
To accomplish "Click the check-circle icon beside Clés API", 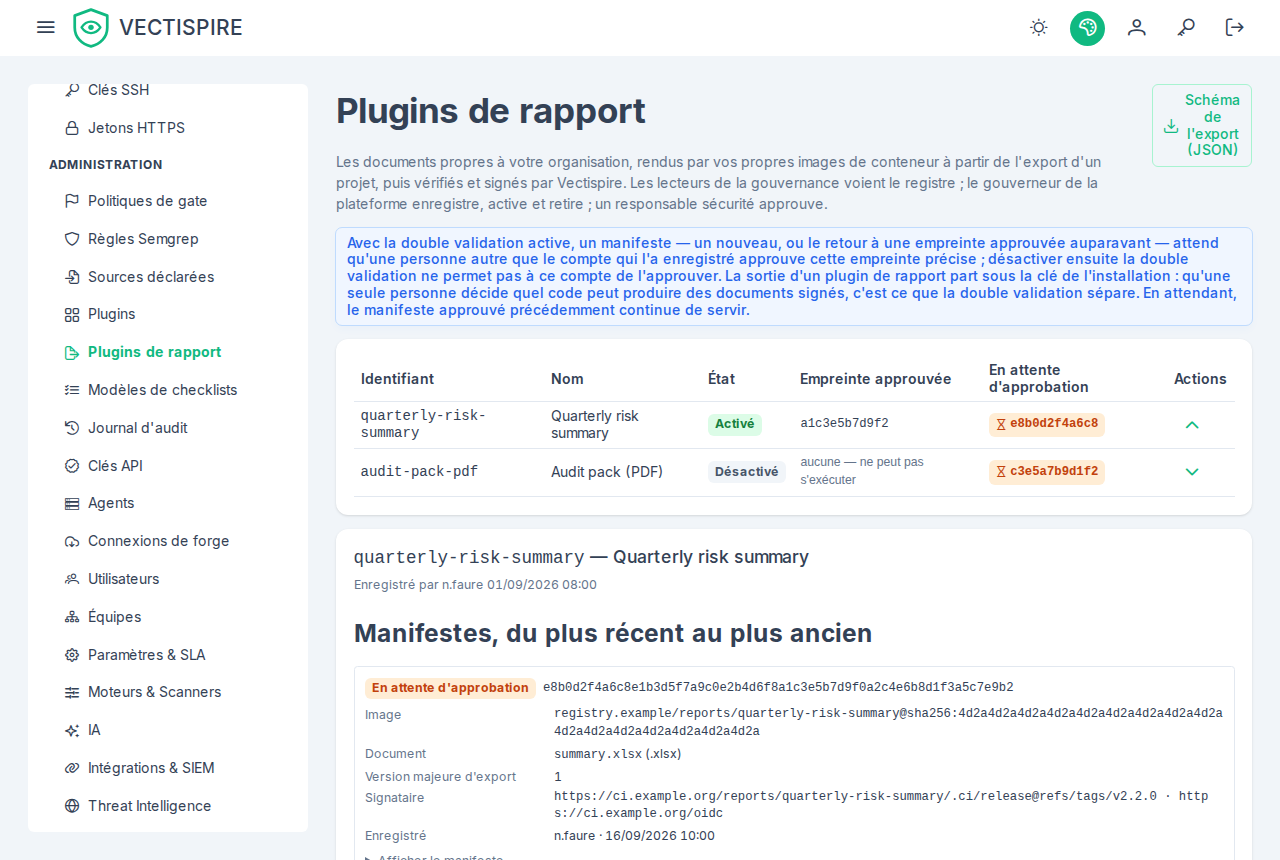I will pyautogui.click(x=72, y=466).
